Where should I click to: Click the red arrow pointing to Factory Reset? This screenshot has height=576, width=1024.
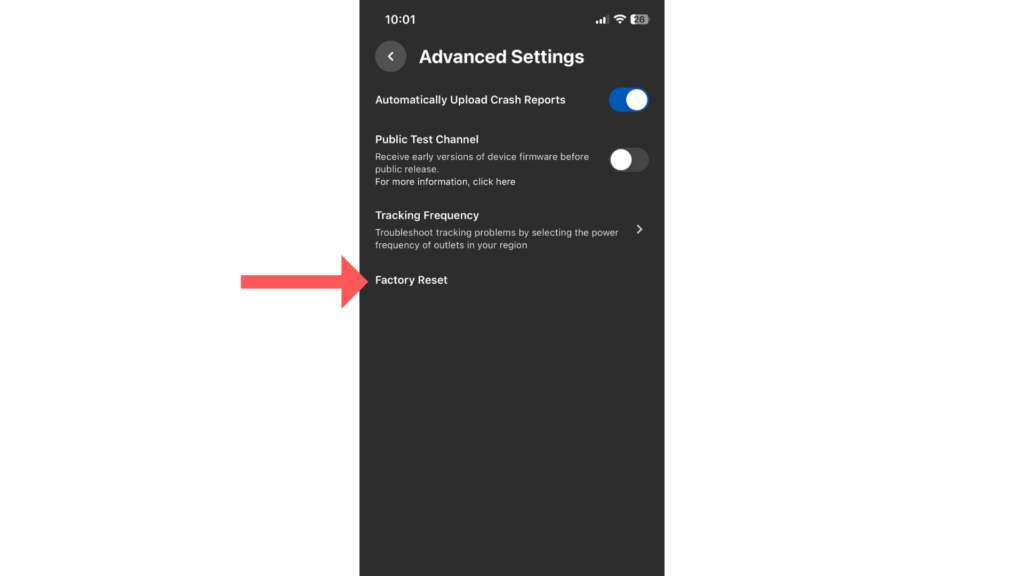click(304, 281)
